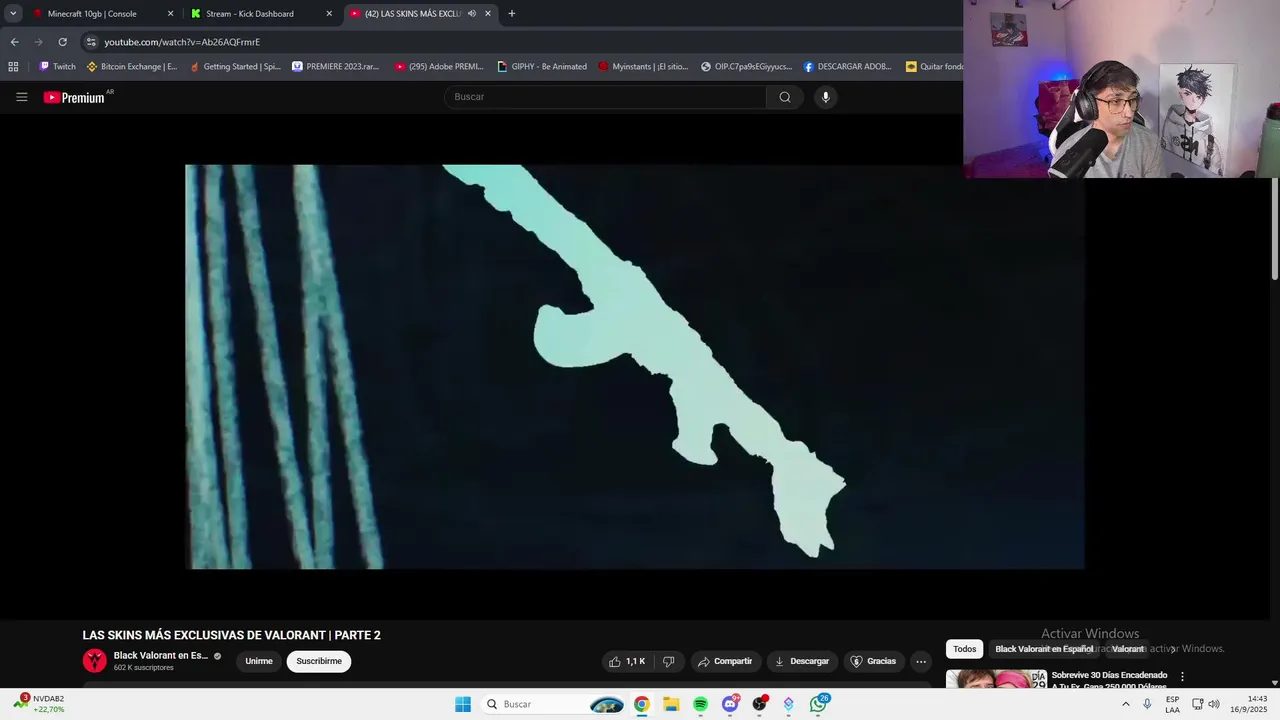
Task: Open Black Valorant channel avatar
Action: (x=94, y=660)
